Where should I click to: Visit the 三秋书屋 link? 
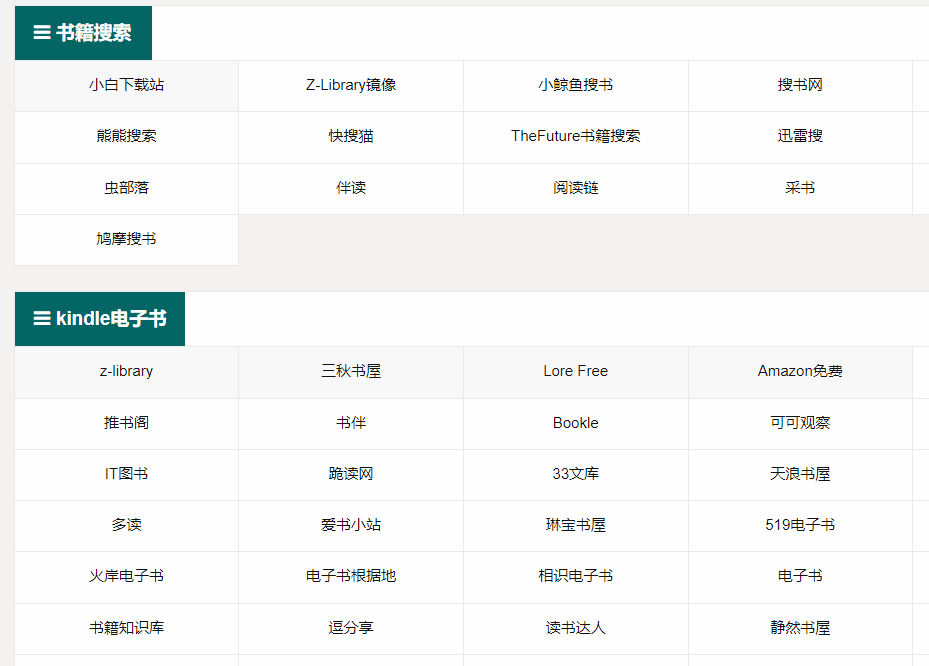pyautogui.click(x=351, y=371)
